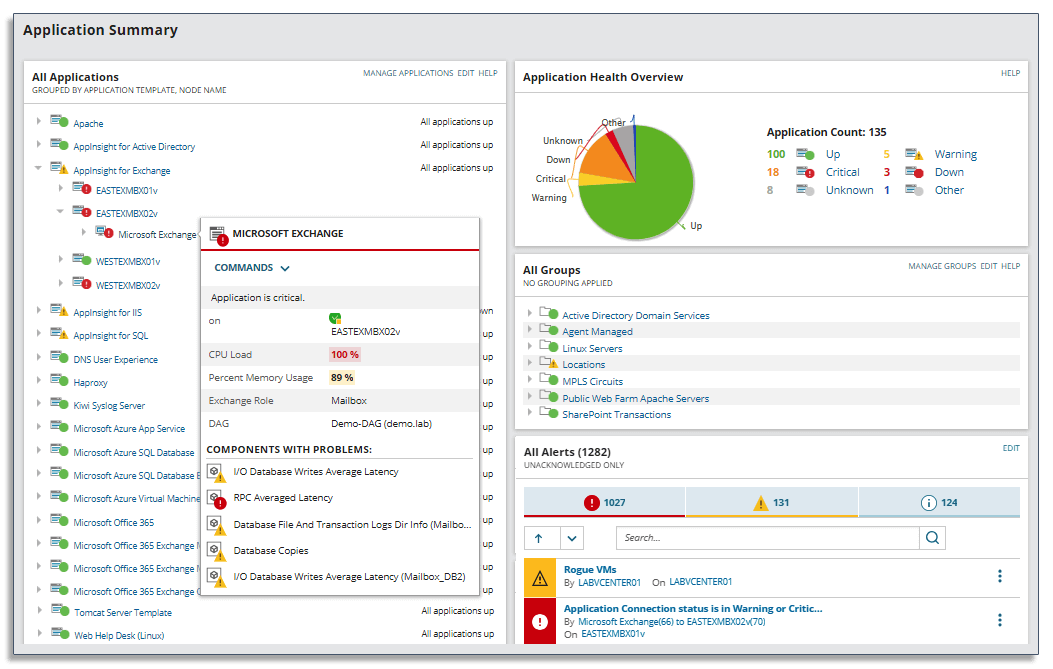Click the Public Web Farm Apache Servers group

pos(635,399)
